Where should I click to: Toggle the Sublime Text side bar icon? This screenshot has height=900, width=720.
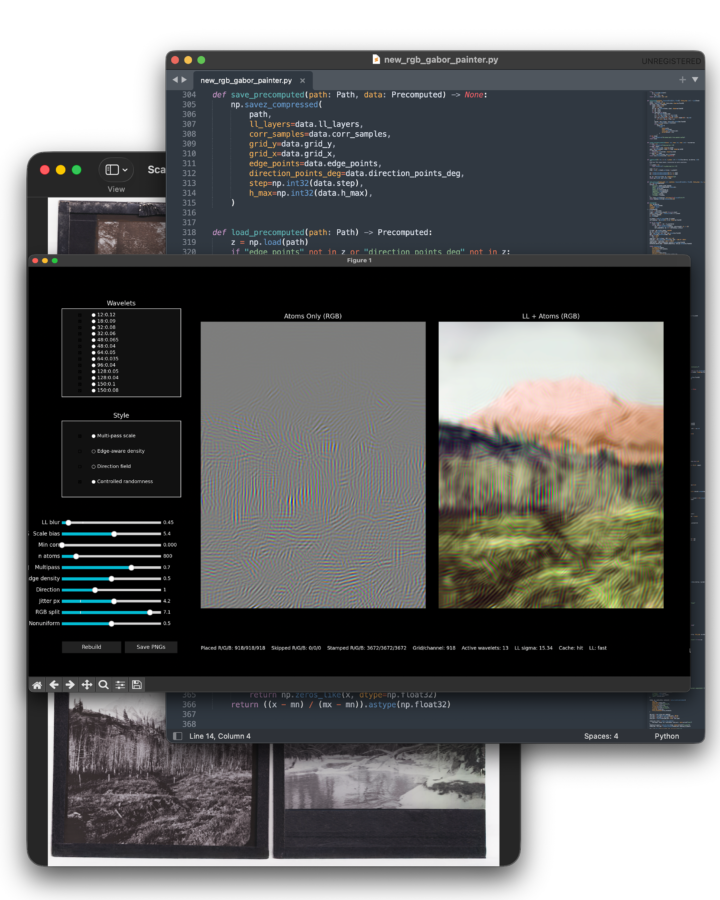[177, 736]
